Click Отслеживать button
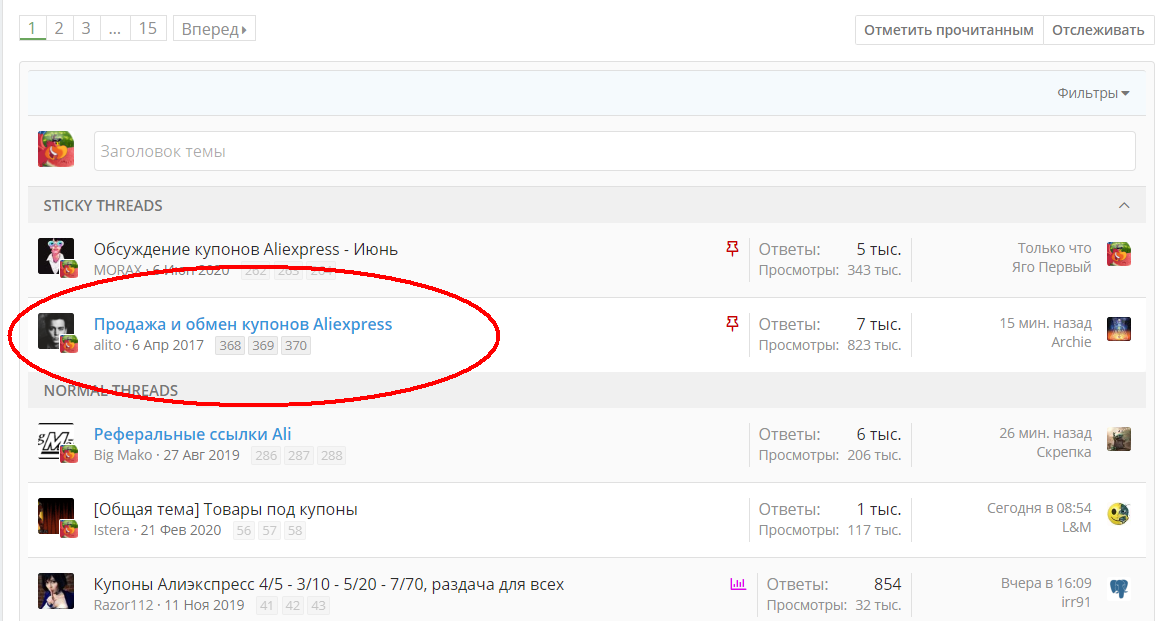The width and height of the screenshot is (1166, 621). 1098,30
